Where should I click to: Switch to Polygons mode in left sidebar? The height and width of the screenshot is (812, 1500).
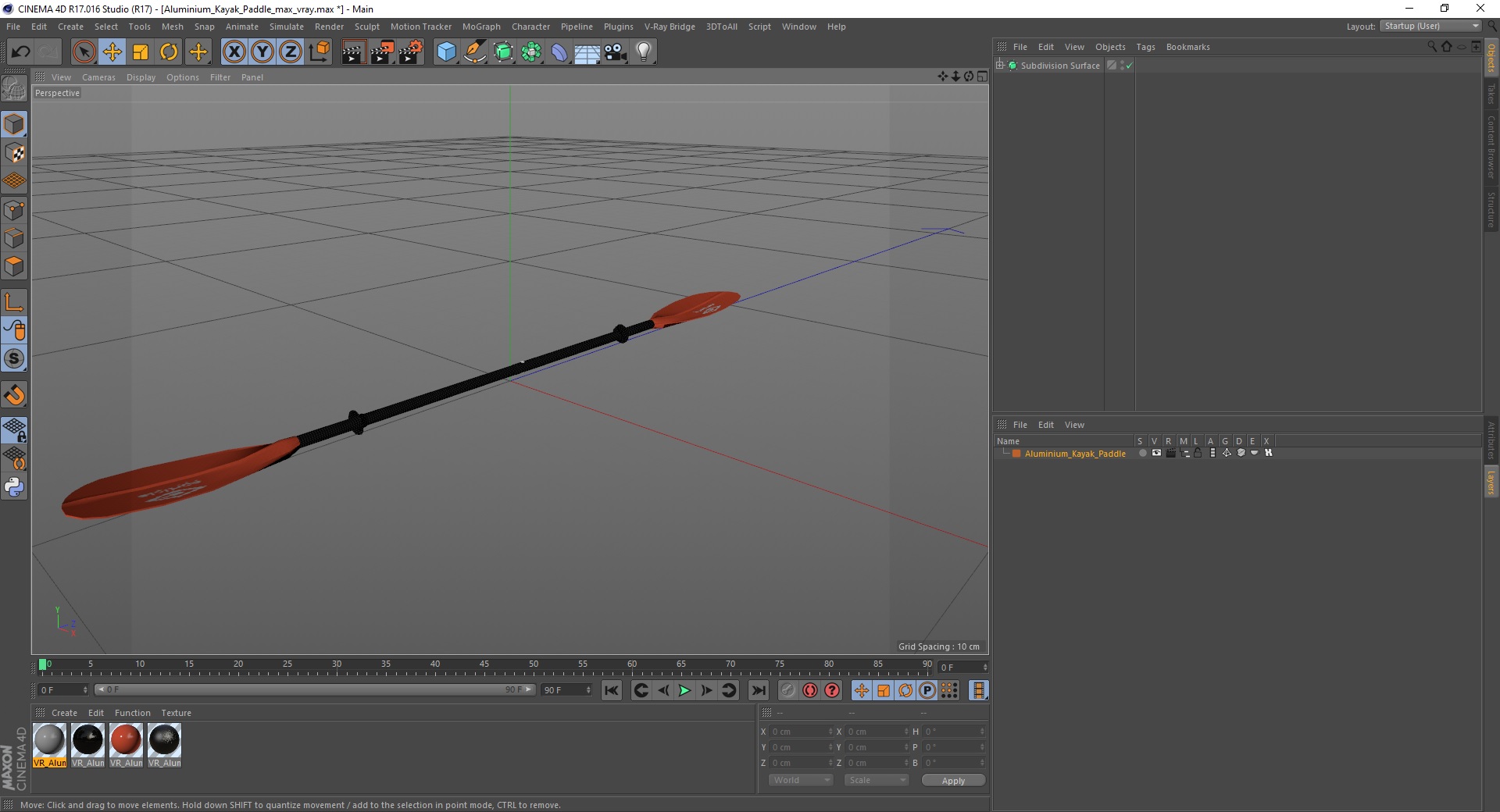pos(14,267)
